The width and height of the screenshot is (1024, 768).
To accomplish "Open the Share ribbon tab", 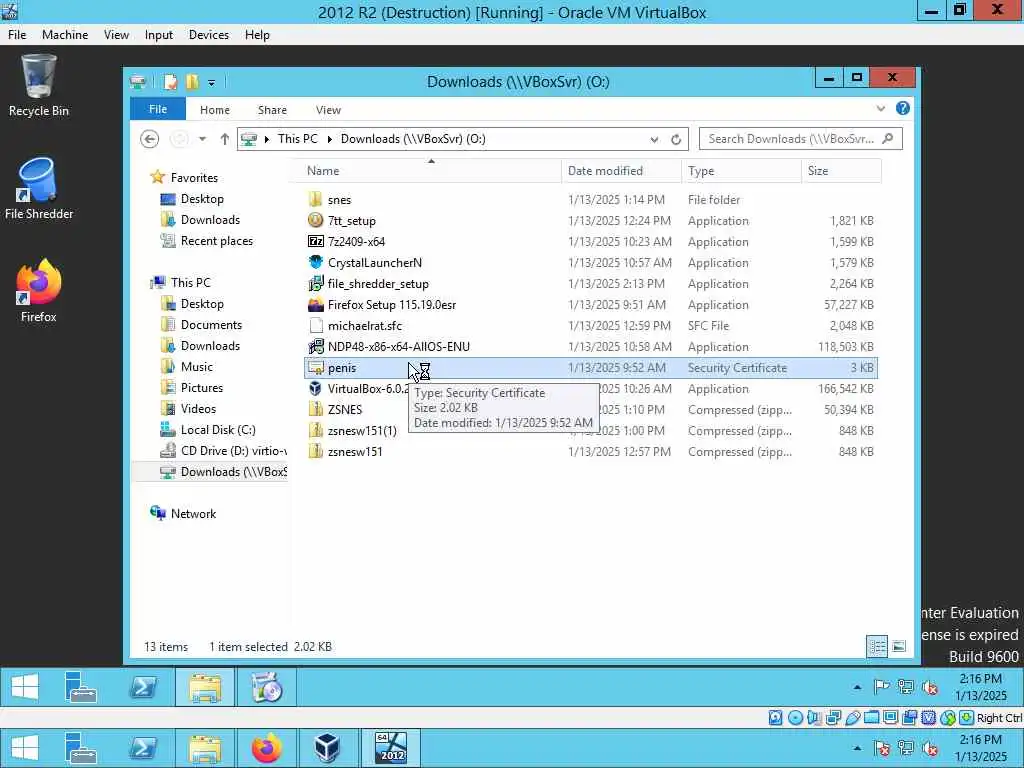I will [272, 110].
